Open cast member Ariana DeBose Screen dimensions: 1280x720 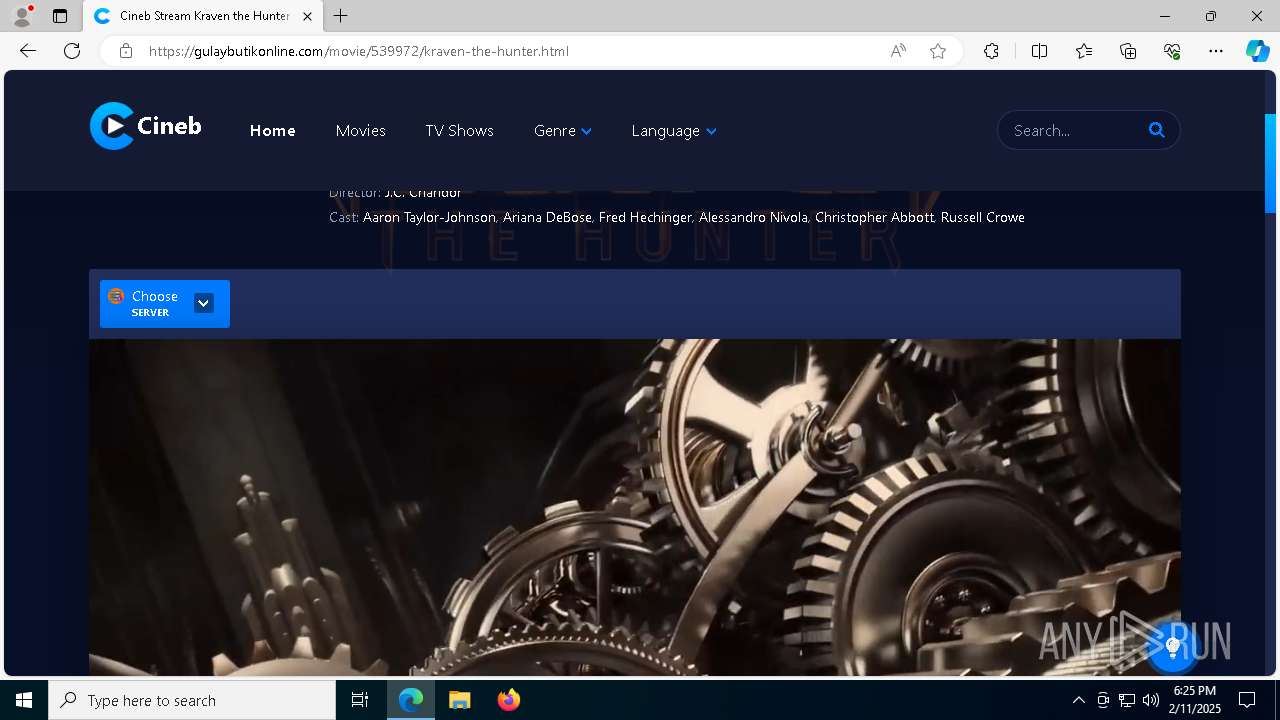[x=547, y=217]
